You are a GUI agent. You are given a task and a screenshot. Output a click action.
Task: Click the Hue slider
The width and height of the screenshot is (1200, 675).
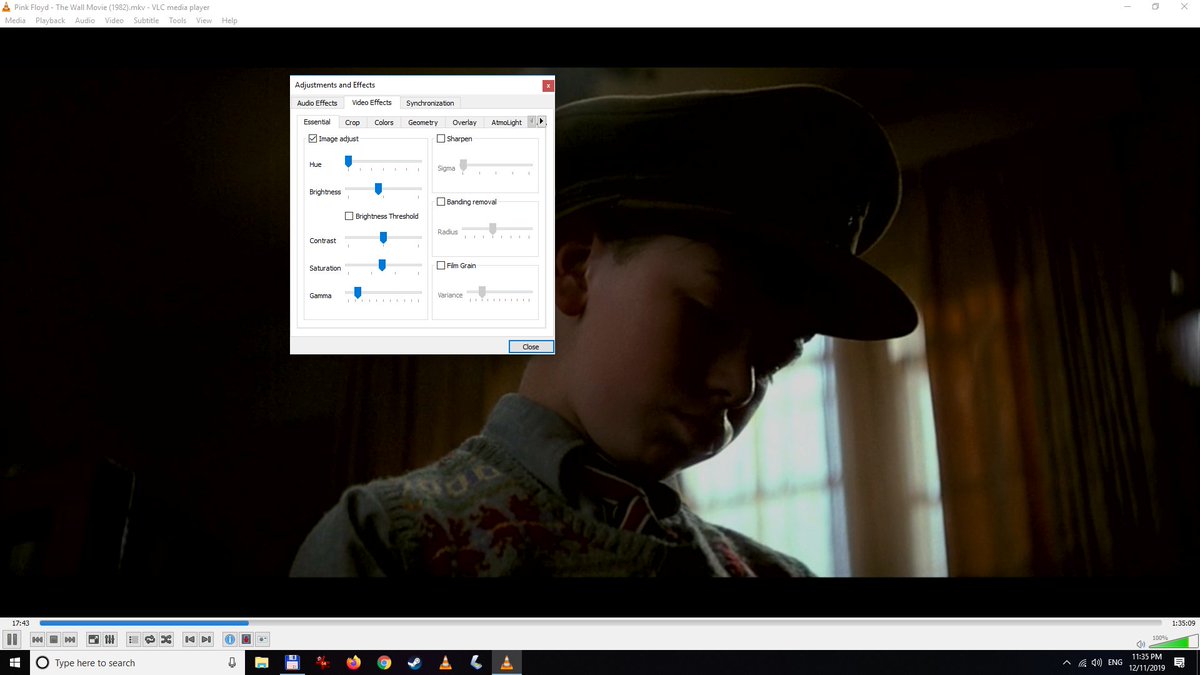383,161
